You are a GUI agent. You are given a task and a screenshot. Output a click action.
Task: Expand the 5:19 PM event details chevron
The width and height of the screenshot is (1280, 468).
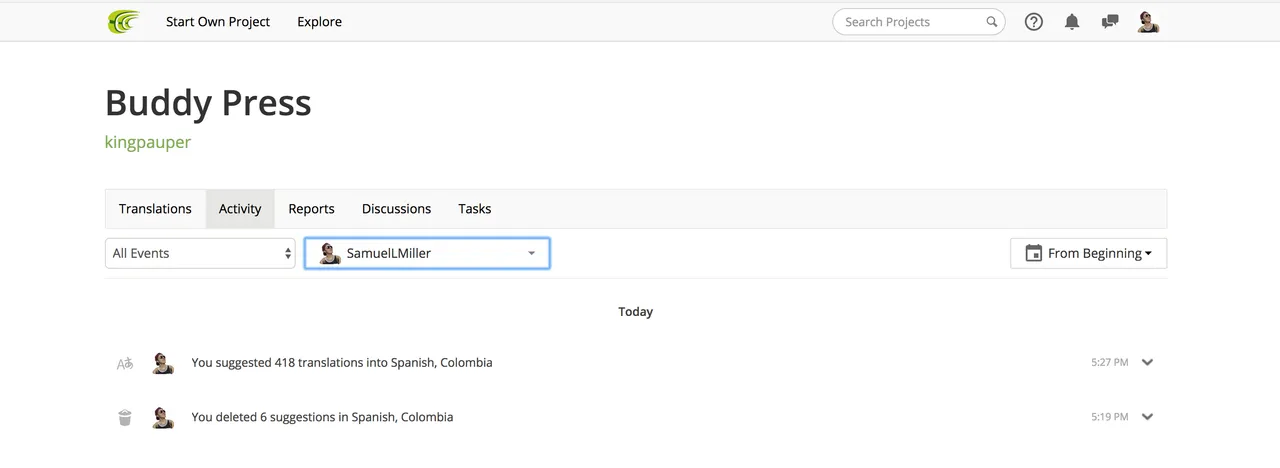[x=1147, y=417]
